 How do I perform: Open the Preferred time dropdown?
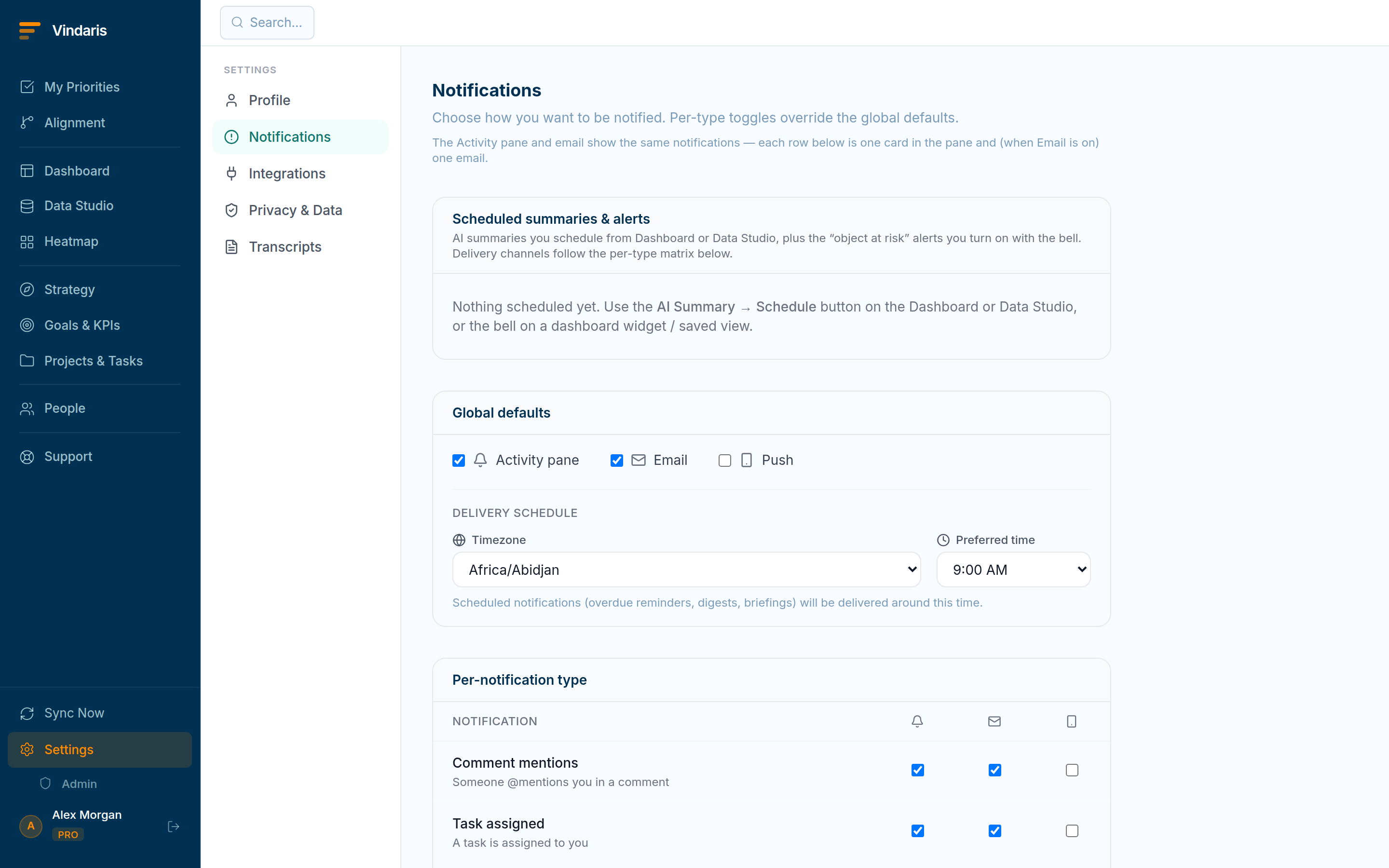coord(1013,570)
